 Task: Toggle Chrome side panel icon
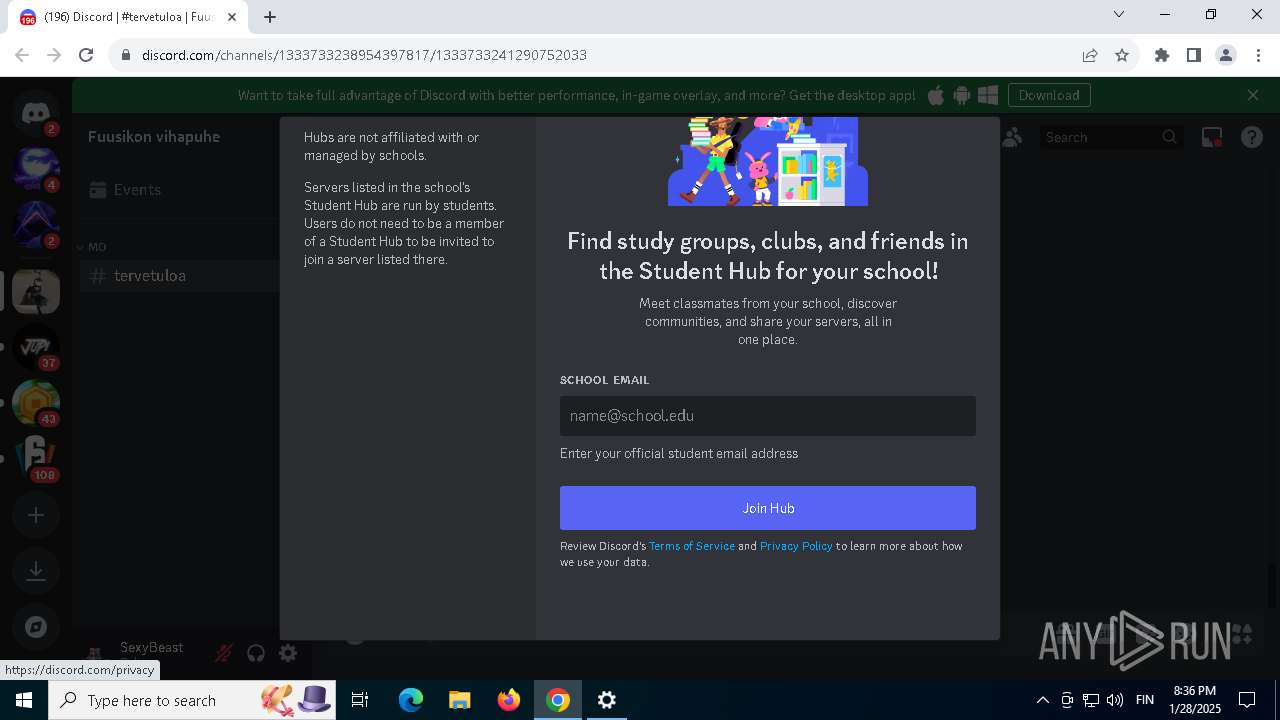(1194, 55)
